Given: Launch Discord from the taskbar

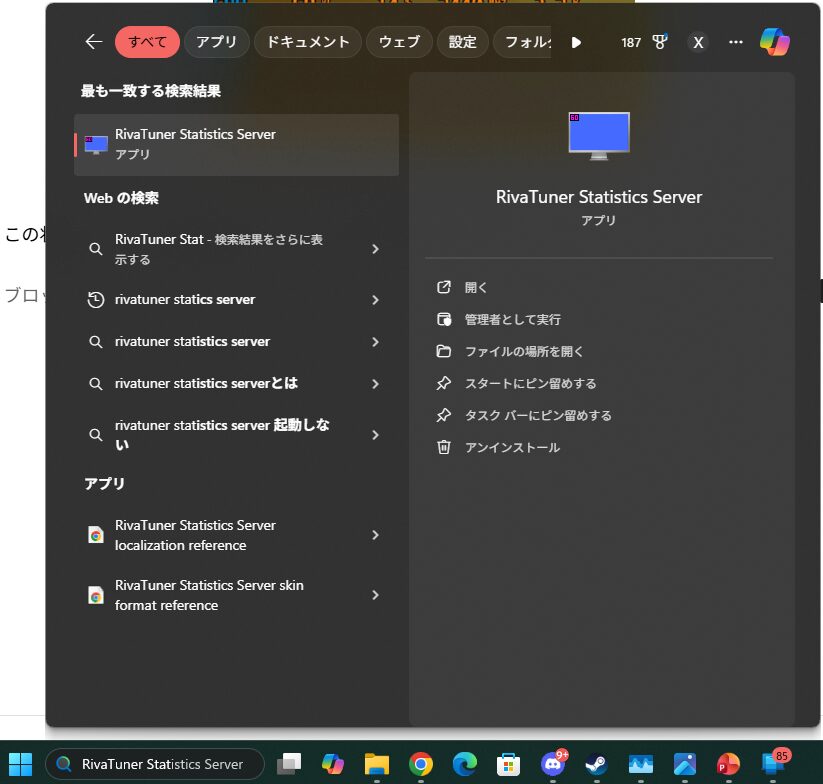Looking at the screenshot, I should pos(552,763).
